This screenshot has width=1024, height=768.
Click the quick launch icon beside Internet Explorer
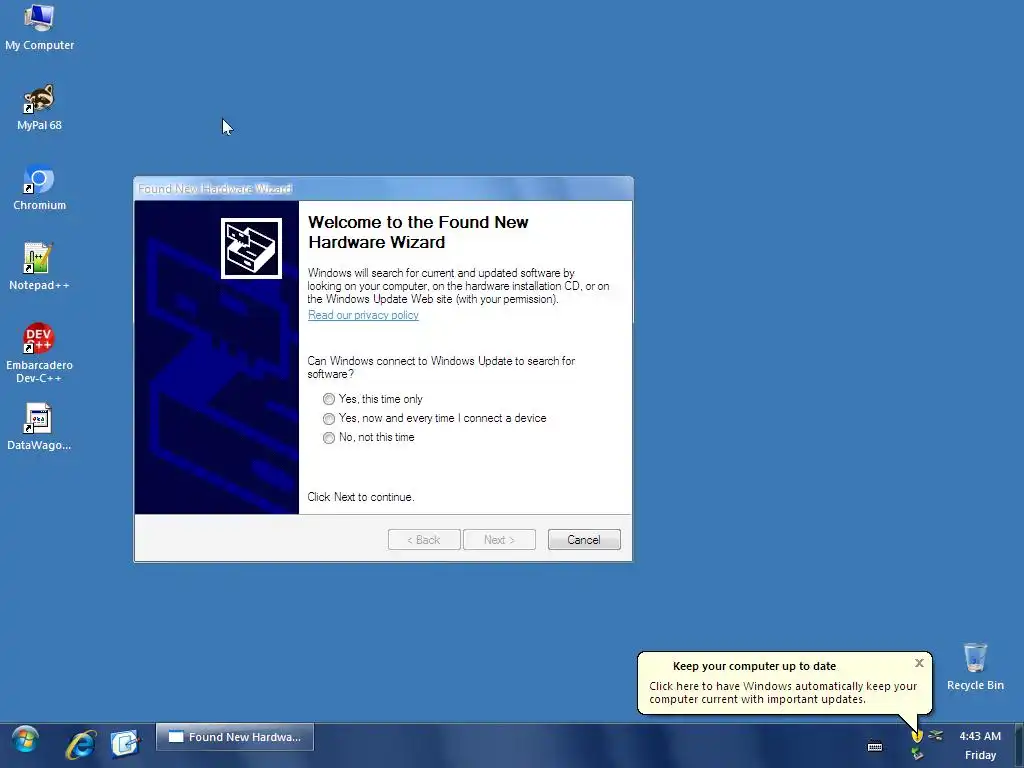(x=124, y=743)
